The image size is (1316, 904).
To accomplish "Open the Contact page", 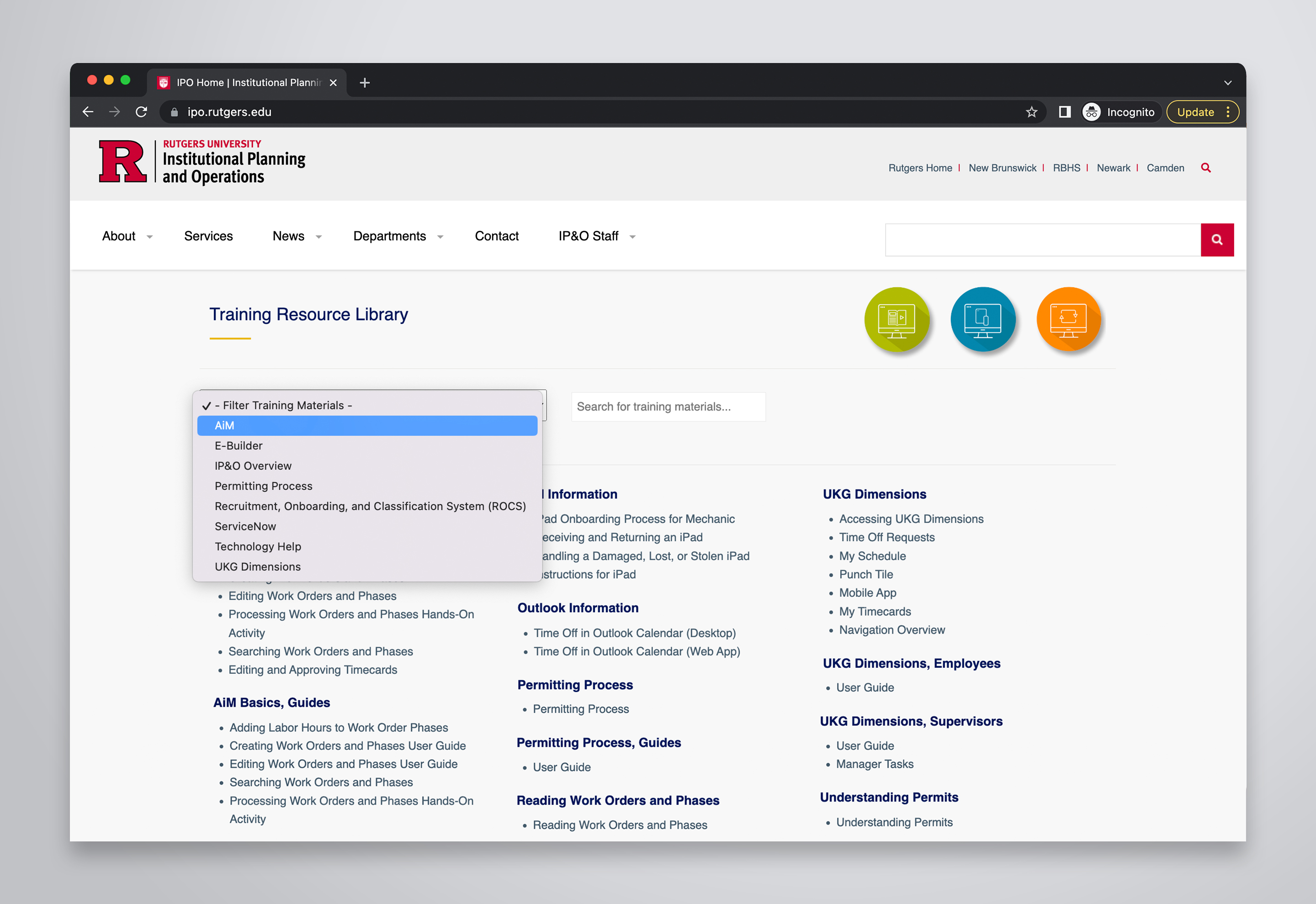I will [x=497, y=236].
